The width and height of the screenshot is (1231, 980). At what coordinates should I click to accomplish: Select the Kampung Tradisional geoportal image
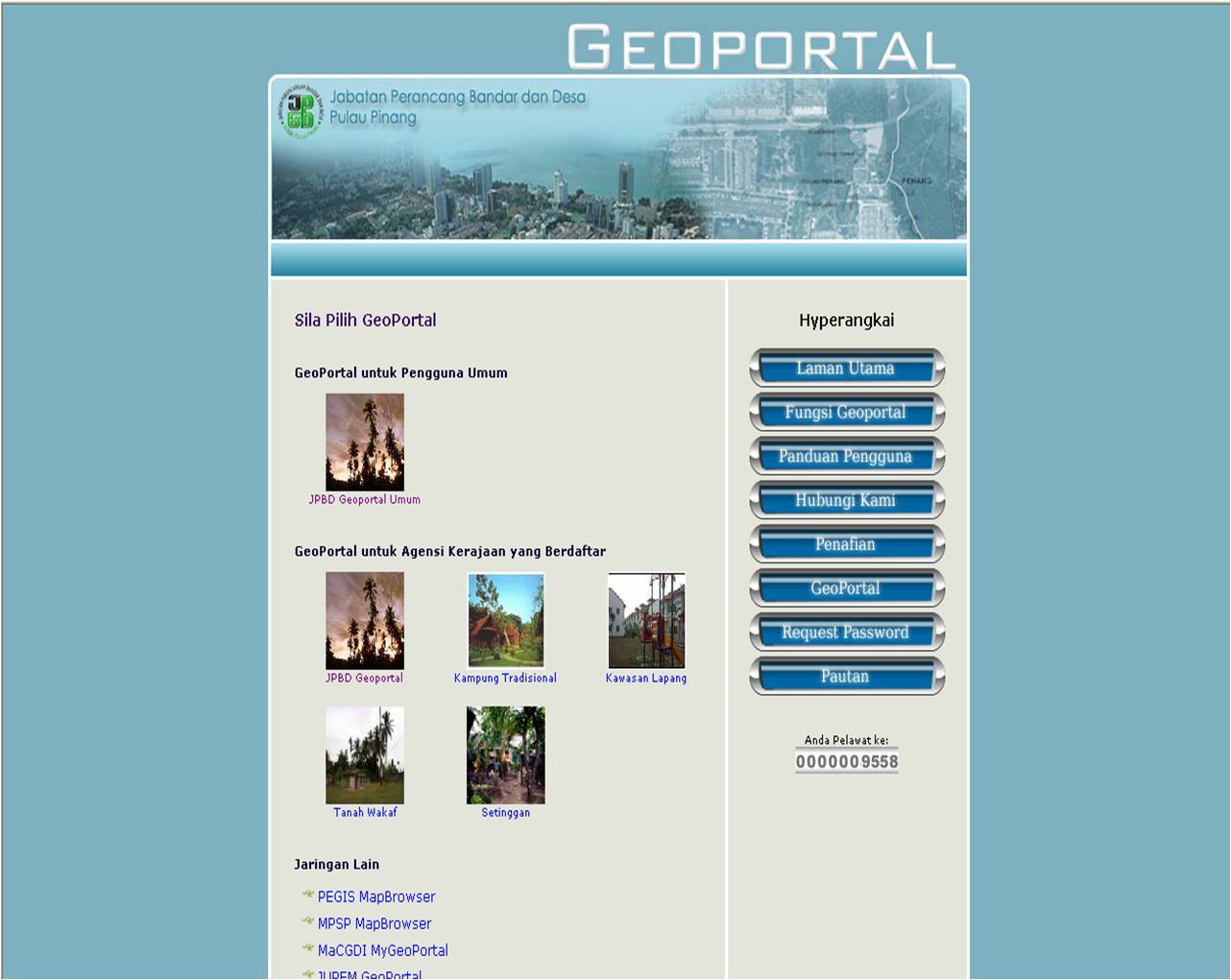coord(505,620)
